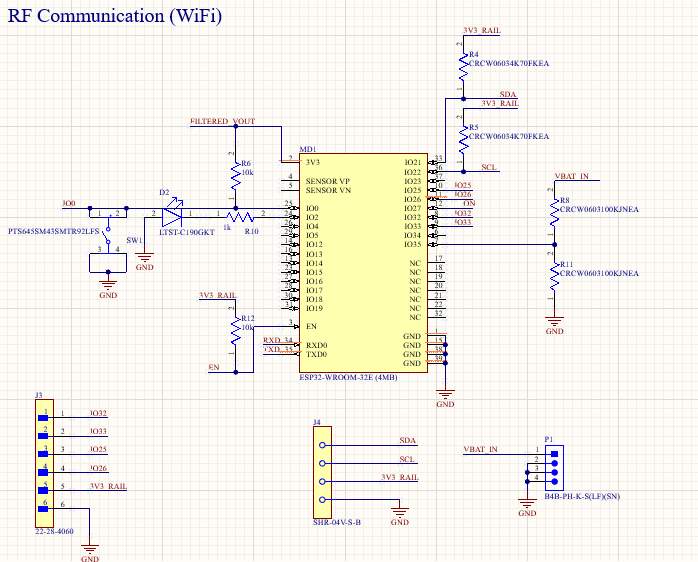Select the ESP32 module MD1 body
The height and width of the screenshot is (562, 698).
tap(363, 263)
